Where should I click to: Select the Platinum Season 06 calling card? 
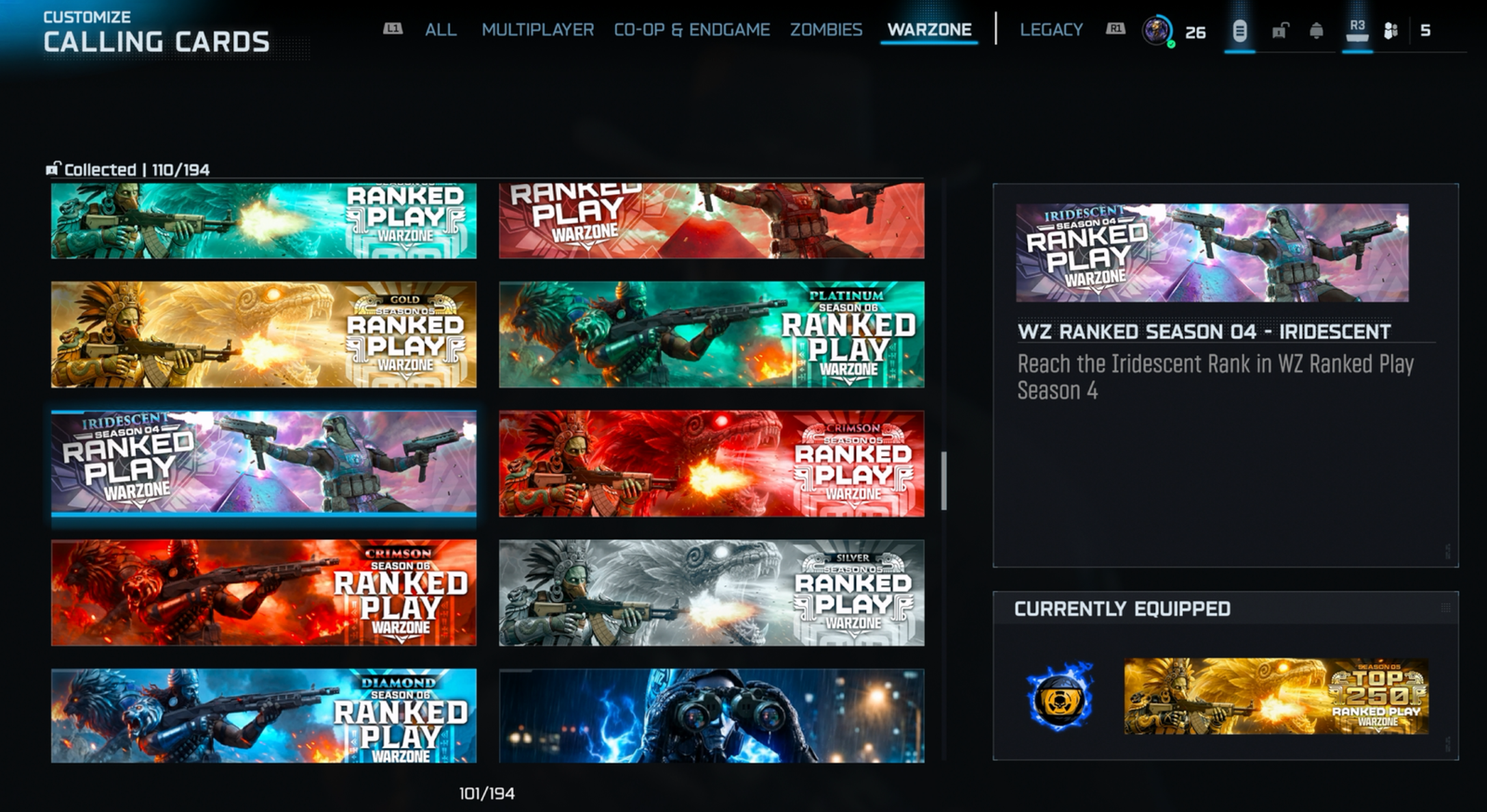click(x=712, y=334)
